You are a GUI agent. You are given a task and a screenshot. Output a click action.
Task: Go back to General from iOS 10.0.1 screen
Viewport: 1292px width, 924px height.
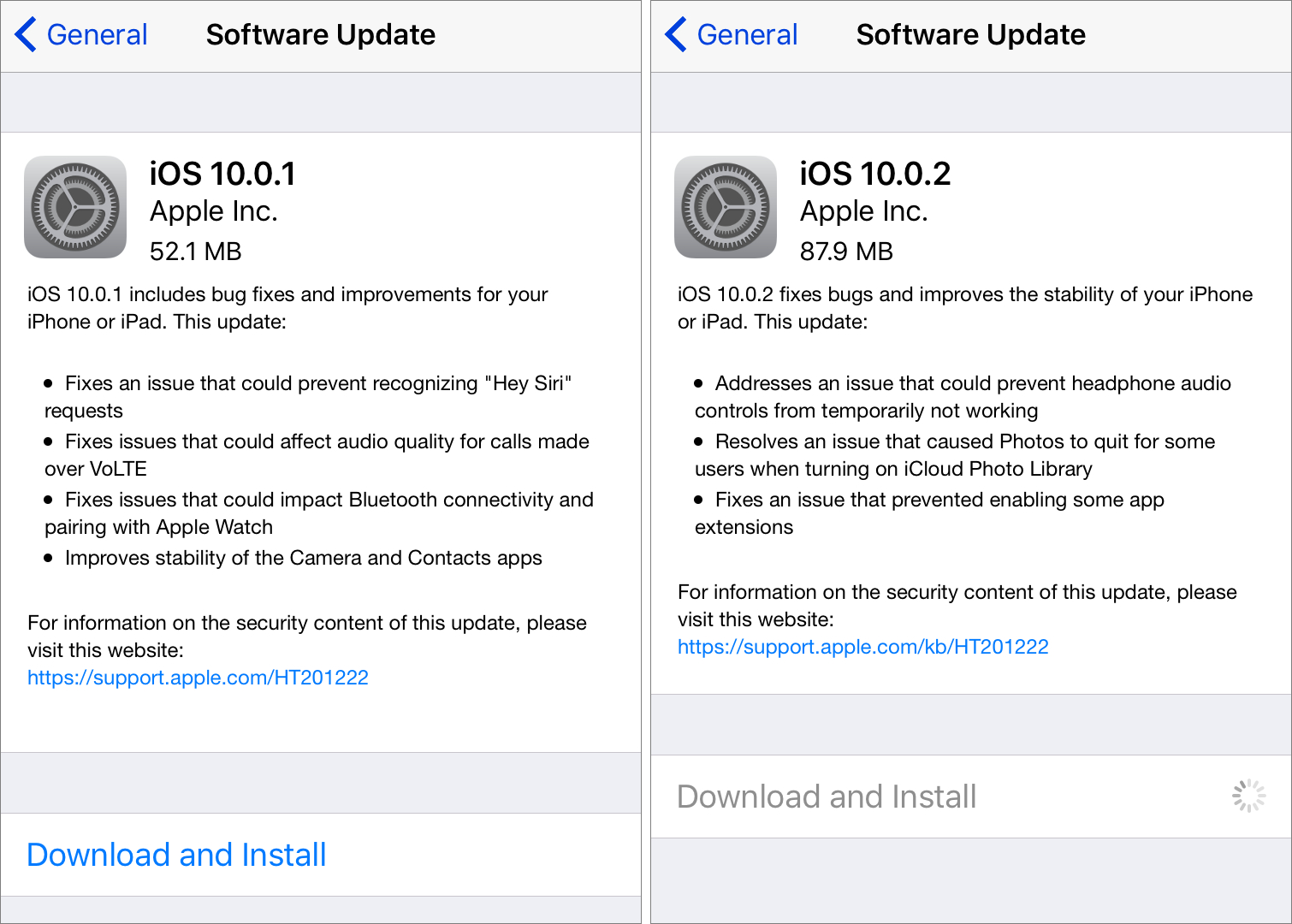(97, 35)
